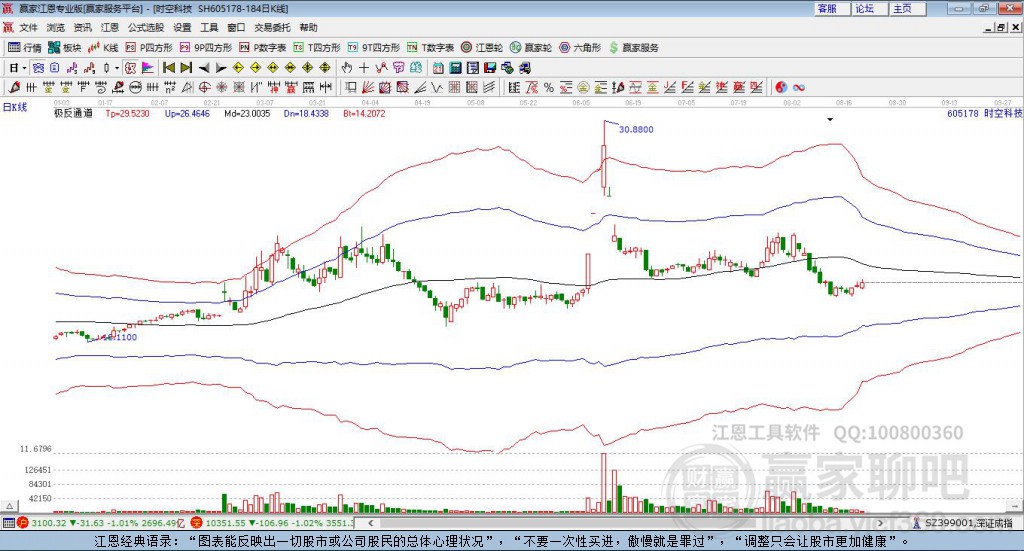Open 赢家服务 with the dollar icon
The height and width of the screenshot is (551, 1024).
coord(633,48)
